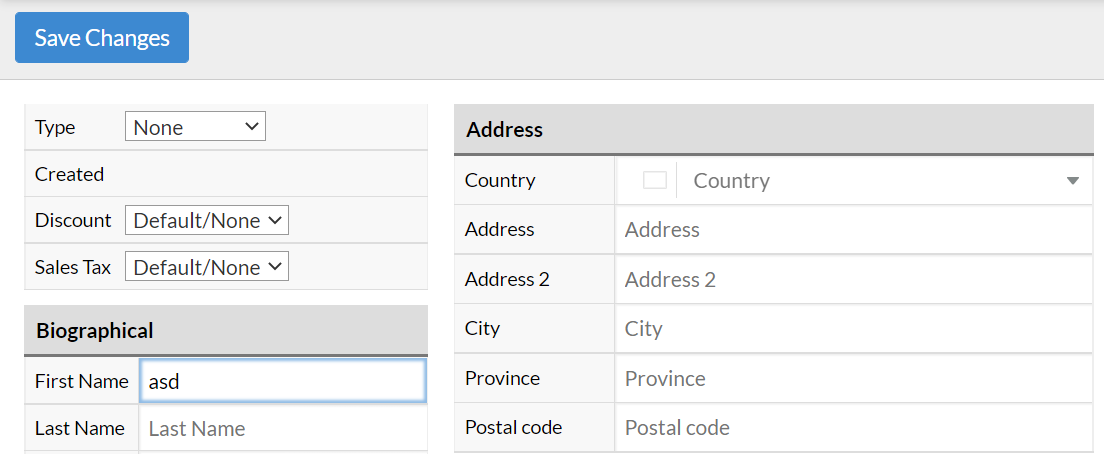
Task: Click the Save Changes button
Action: (102, 37)
